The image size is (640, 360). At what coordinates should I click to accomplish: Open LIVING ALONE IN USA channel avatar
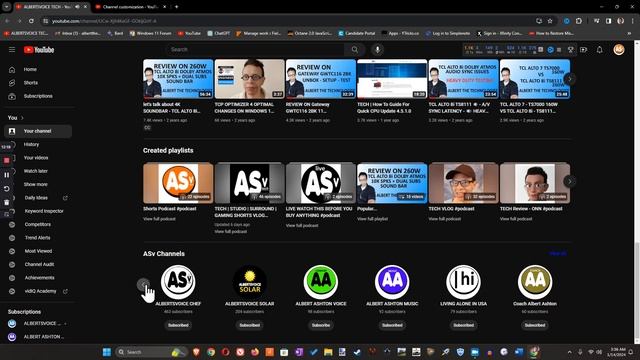(463, 281)
